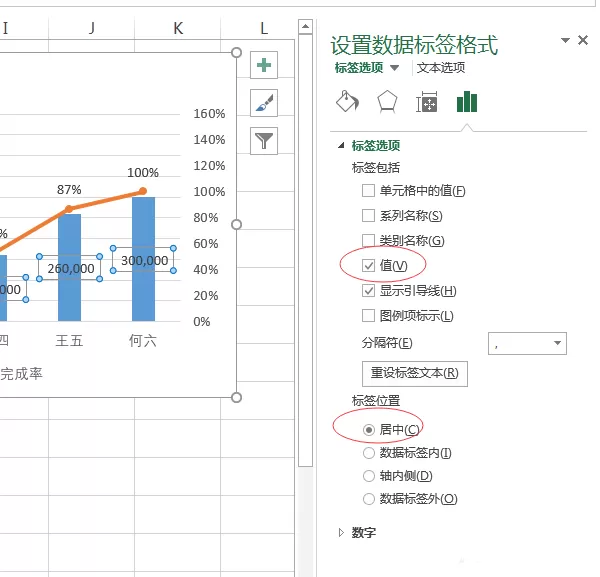Viewport: 600px width, 577px height.
Task: Click the 160% secondary axis label
Action: click(209, 114)
